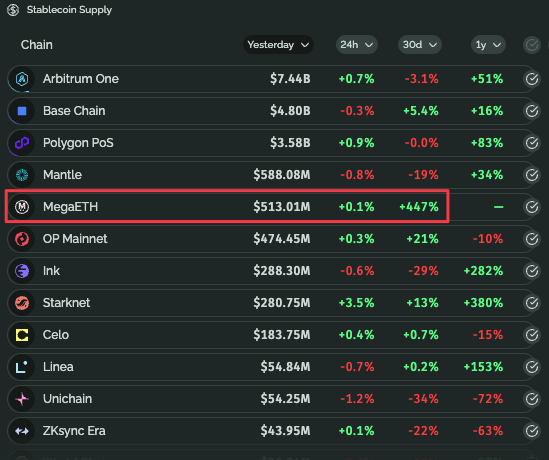Toggle the header select-all check circle
The image size is (549, 460).
pyautogui.click(x=532, y=45)
